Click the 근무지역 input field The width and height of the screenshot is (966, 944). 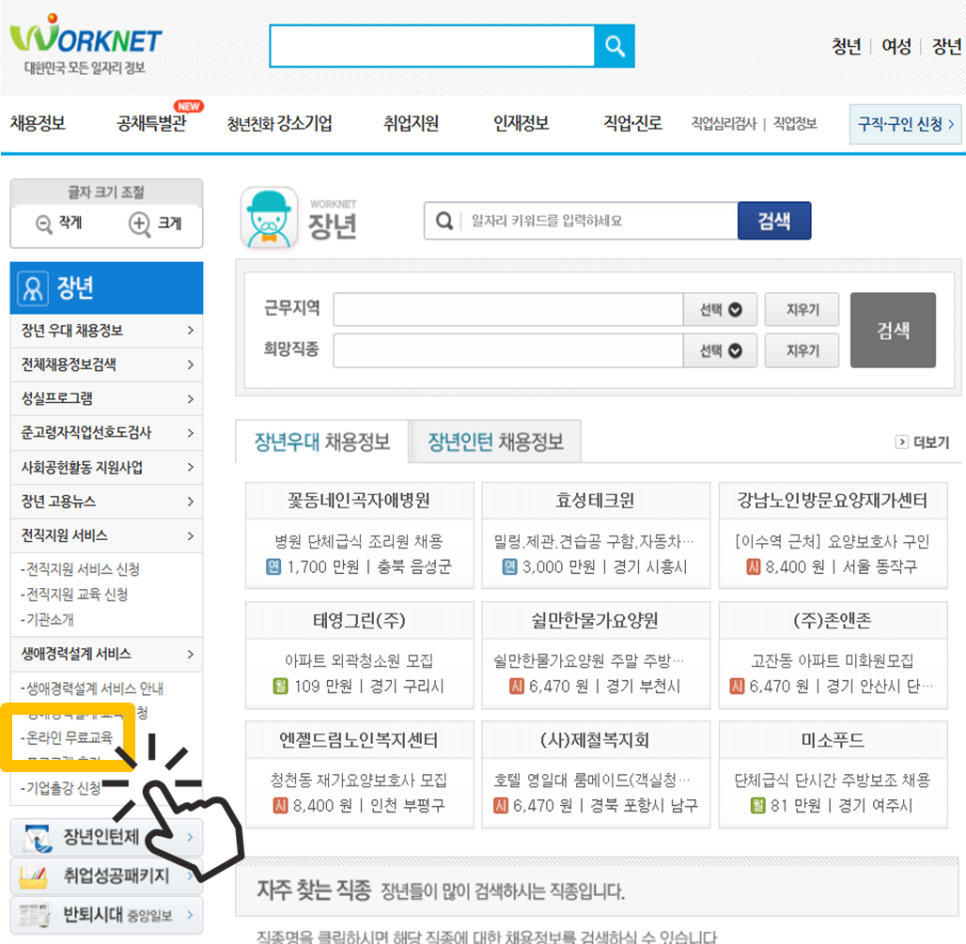[508, 309]
